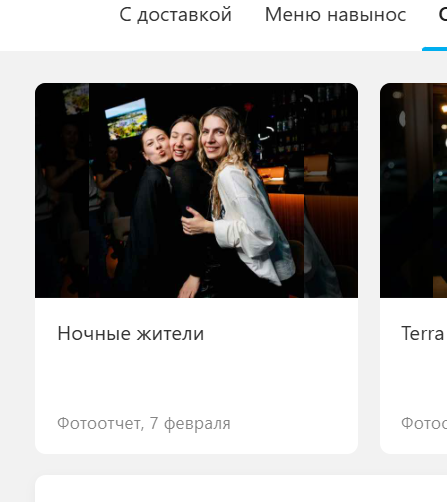The width and height of the screenshot is (447, 502).
Task: Click the blurred left strip of the photo
Action: pos(62,190)
